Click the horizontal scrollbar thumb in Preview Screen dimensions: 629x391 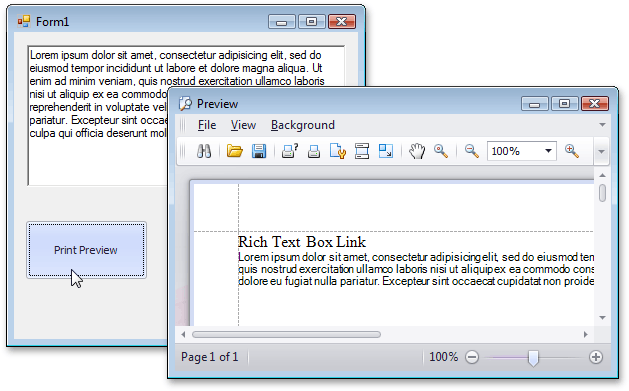click(x=286, y=334)
